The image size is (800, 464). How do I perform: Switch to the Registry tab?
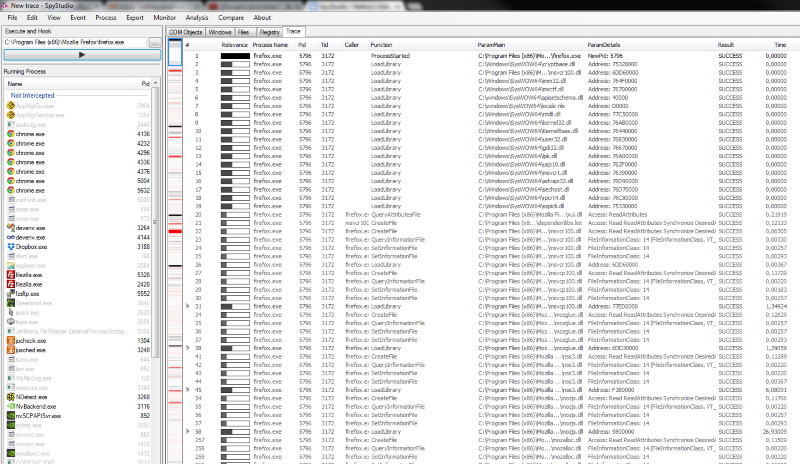[x=269, y=32]
